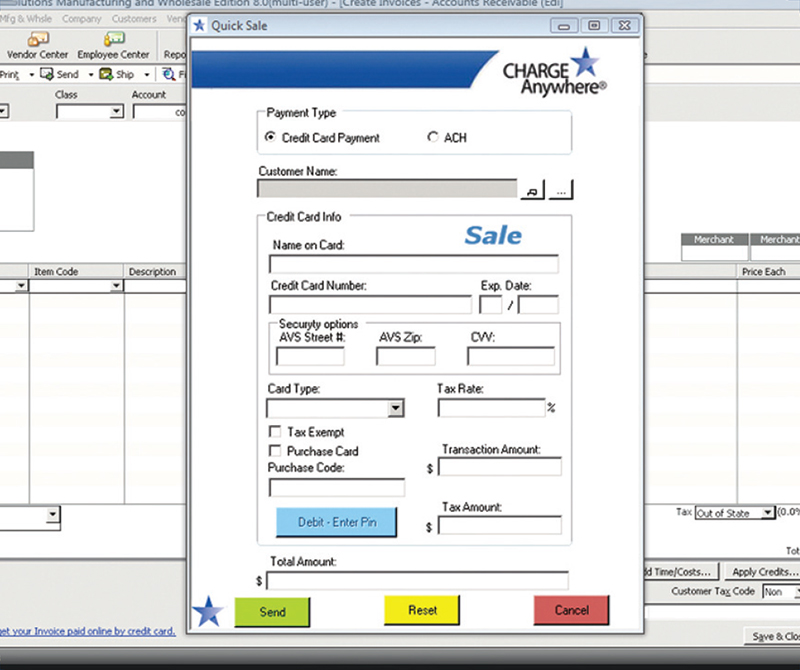800x670 pixels.
Task: Click customer search button beside Customer Name
Action: tap(532, 190)
